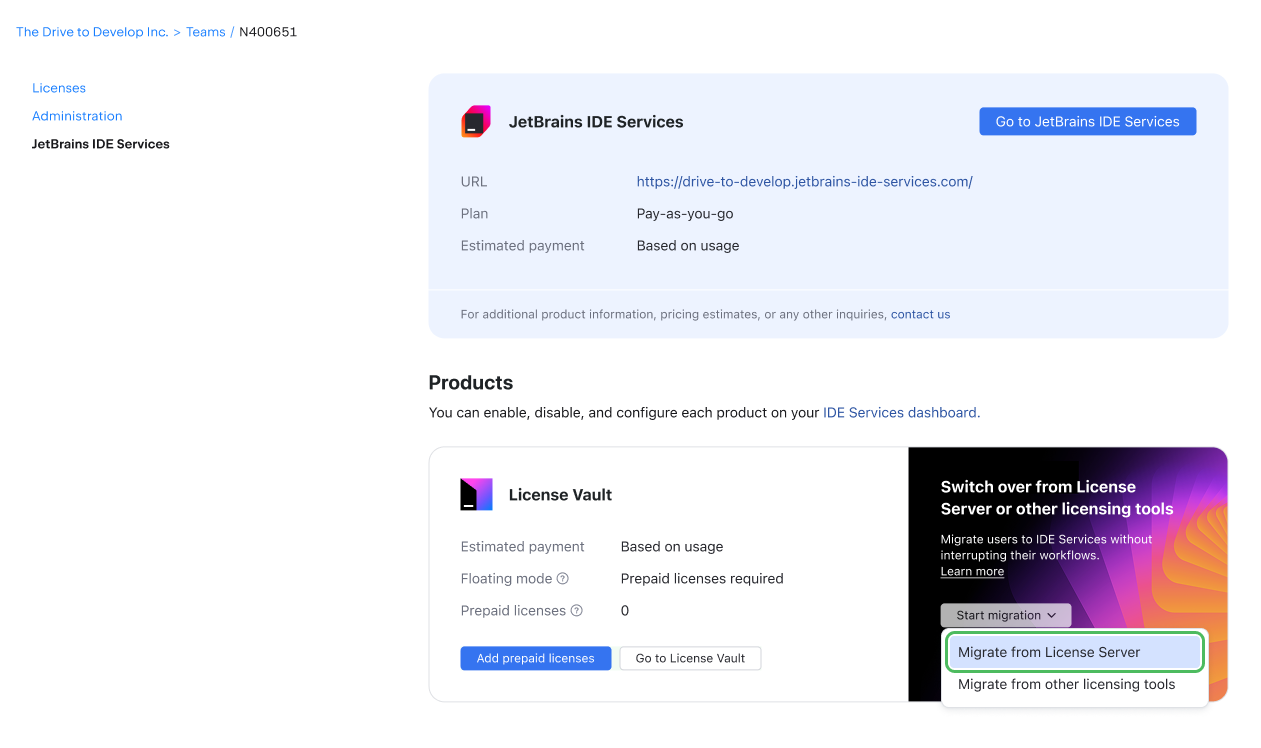Click the License Vault product icon
This screenshot has width=1261, height=748.
tap(476, 493)
